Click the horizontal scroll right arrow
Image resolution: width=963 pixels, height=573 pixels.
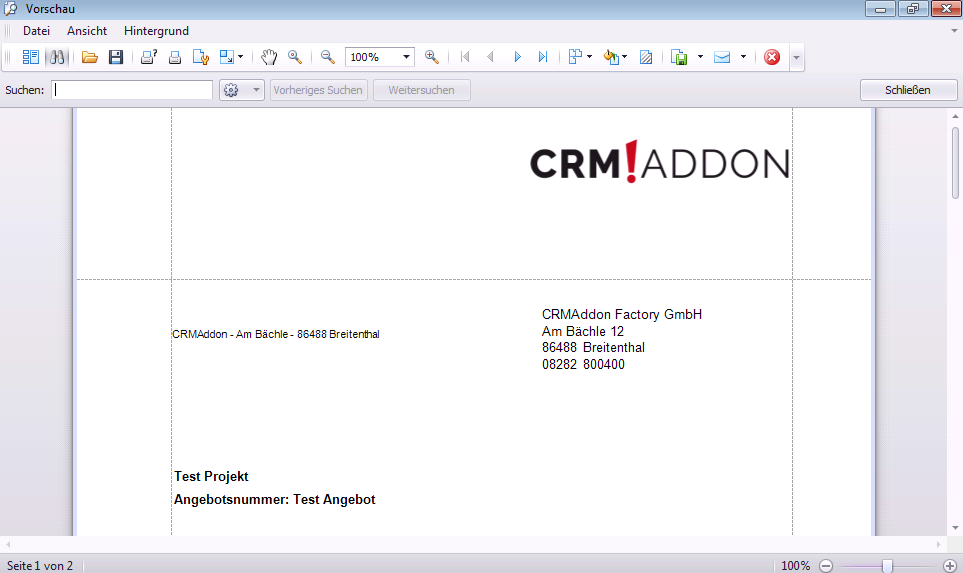(x=938, y=544)
